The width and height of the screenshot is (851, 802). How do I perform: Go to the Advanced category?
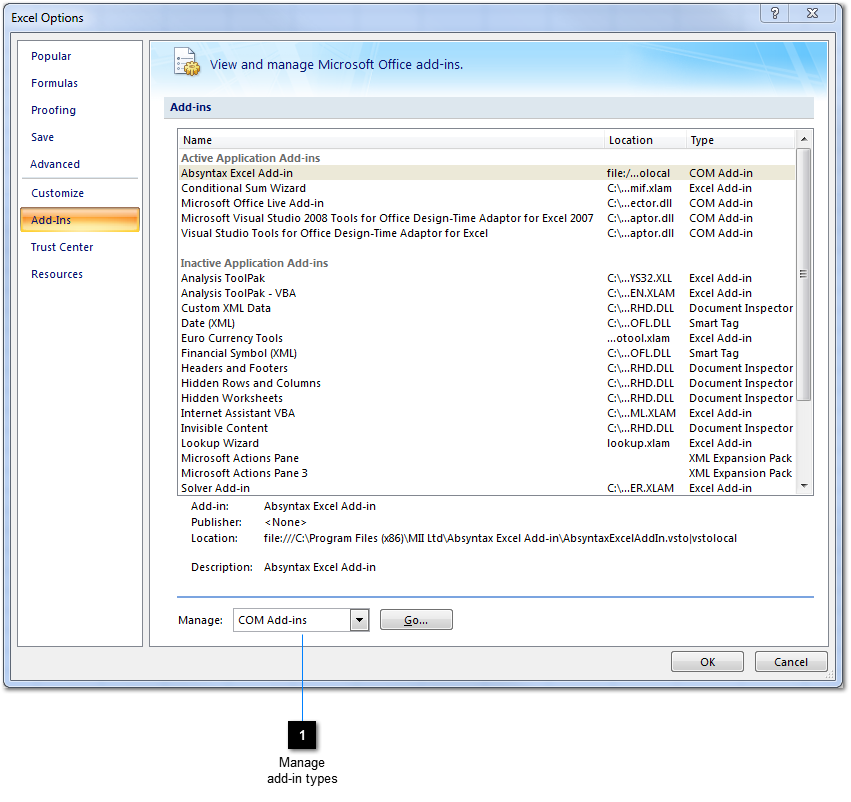[x=55, y=164]
